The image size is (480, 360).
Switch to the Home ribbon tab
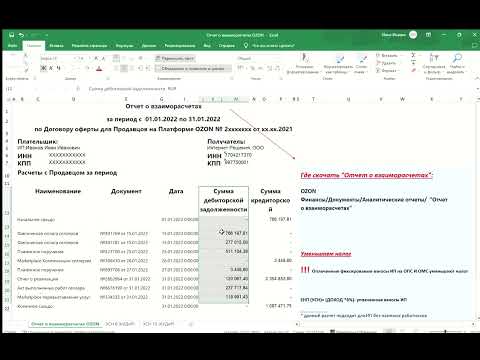tap(34, 46)
